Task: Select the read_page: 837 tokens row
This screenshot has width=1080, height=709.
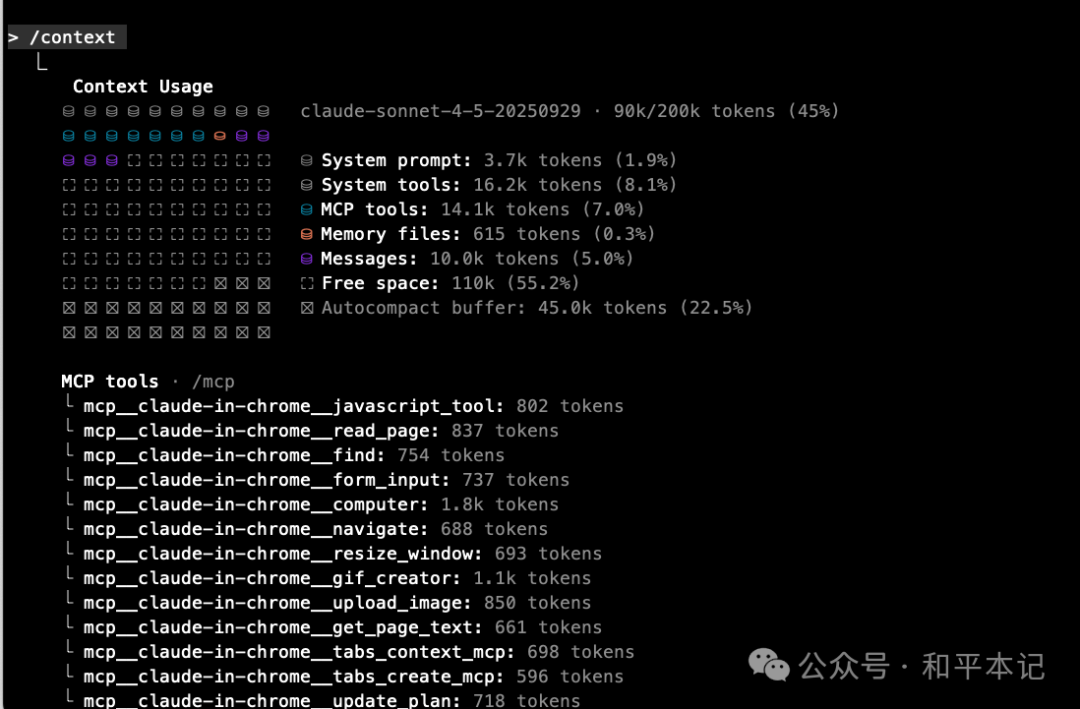Action: [x=312, y=431]
